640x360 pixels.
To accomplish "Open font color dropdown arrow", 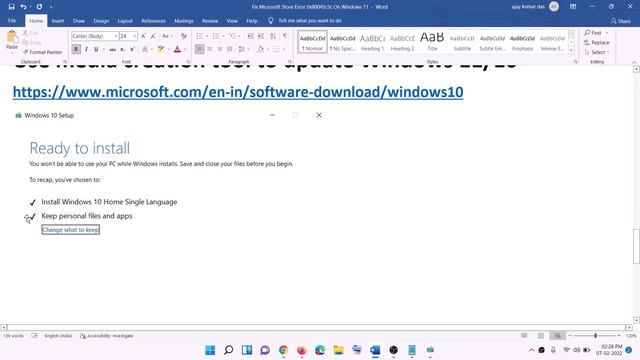I will (184, 49).
